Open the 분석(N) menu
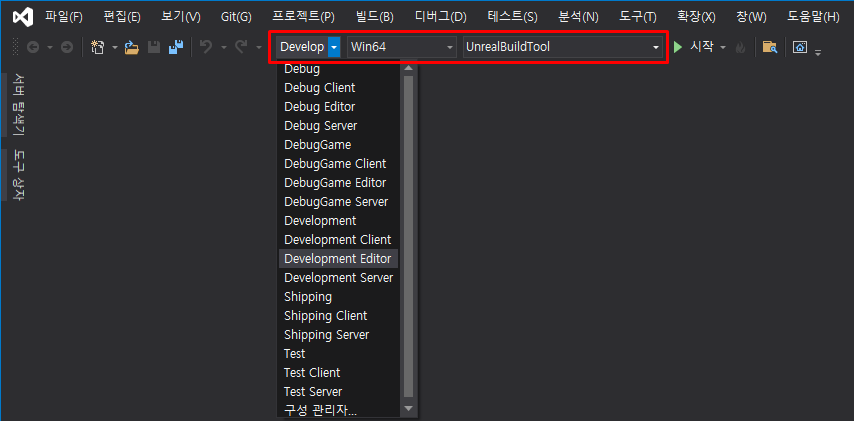Image resolution: width=854 pixels, height=421 pixels. click(x=578, y=17)
